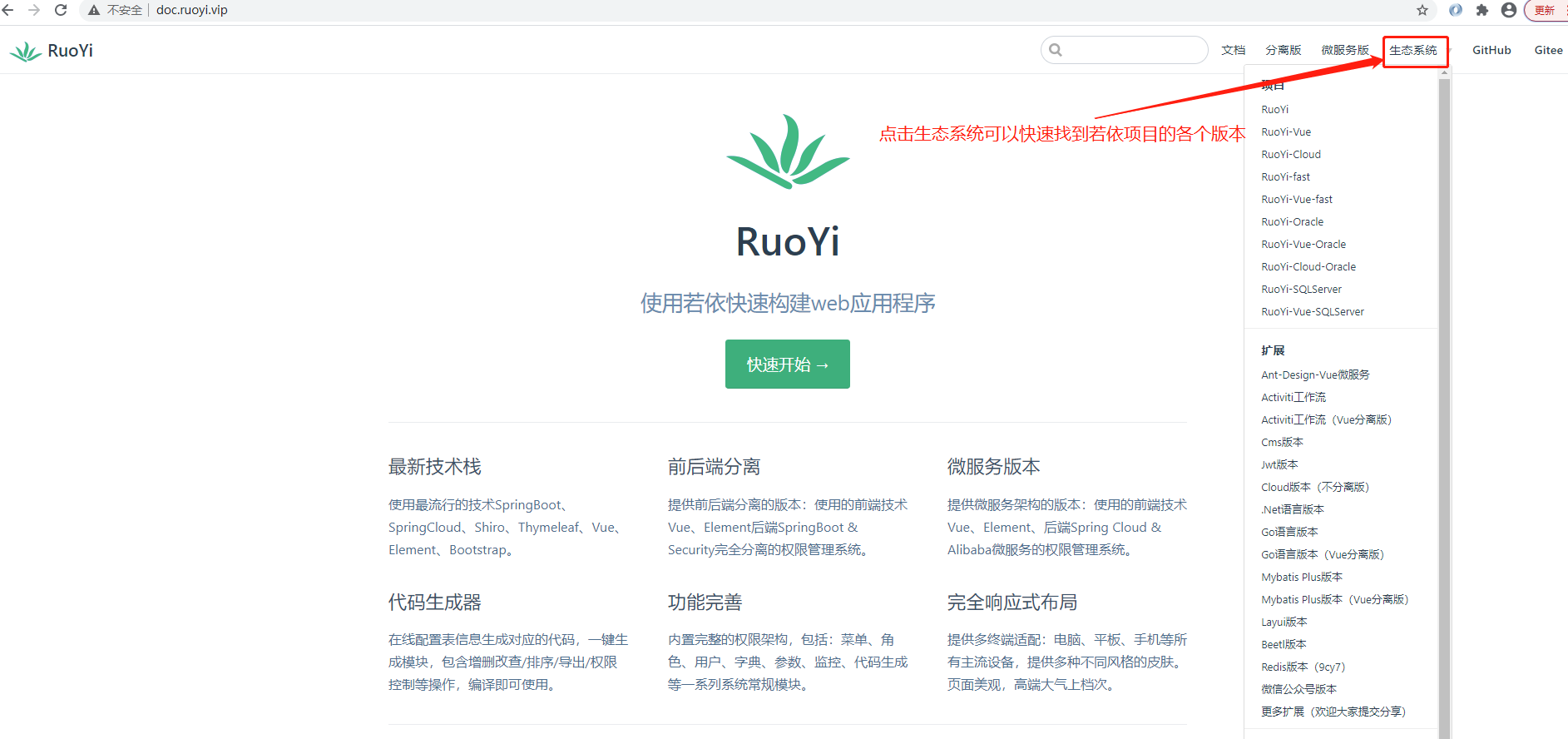This screenshot has width=1568, height=739.
Task: Select RuoYi-Cloud from the dropdown
Action: [1291, 154]
